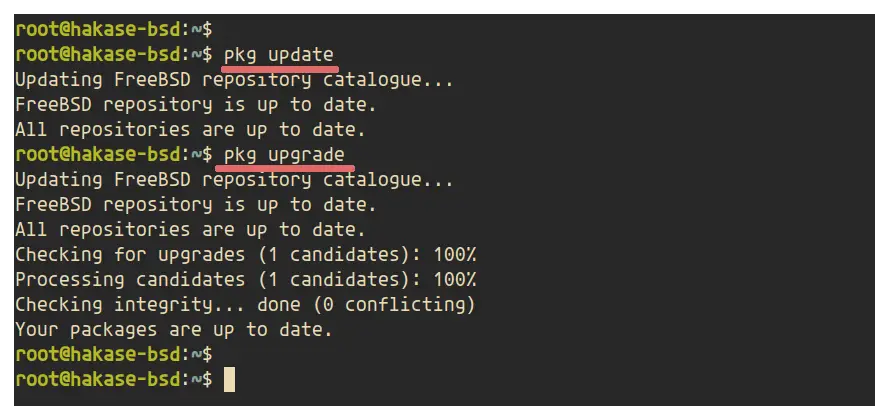Click the 'Processing candidates (1 candidates)' line
The width and height of the screenshot is (888, 420).
[x=246, y=279]
